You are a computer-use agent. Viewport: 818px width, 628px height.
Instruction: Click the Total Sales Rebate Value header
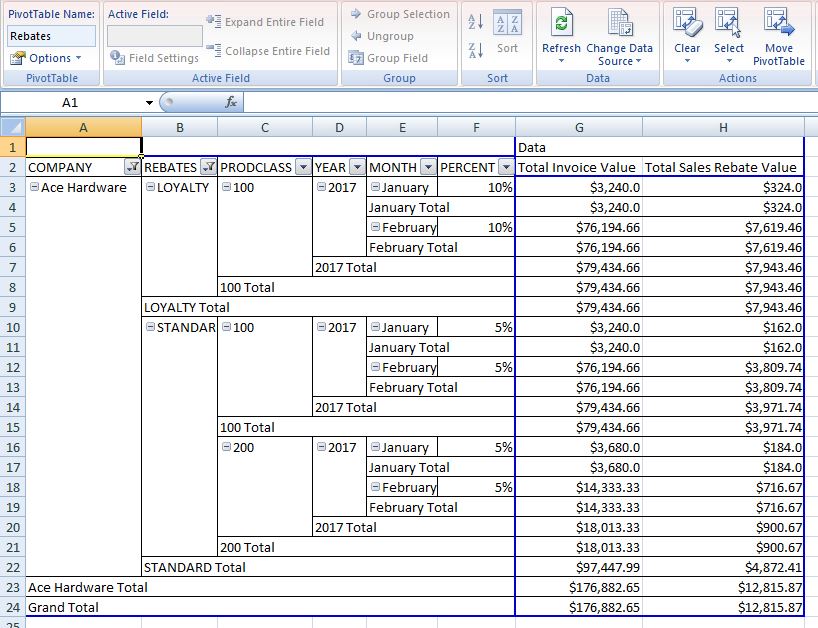click(723, 167)
